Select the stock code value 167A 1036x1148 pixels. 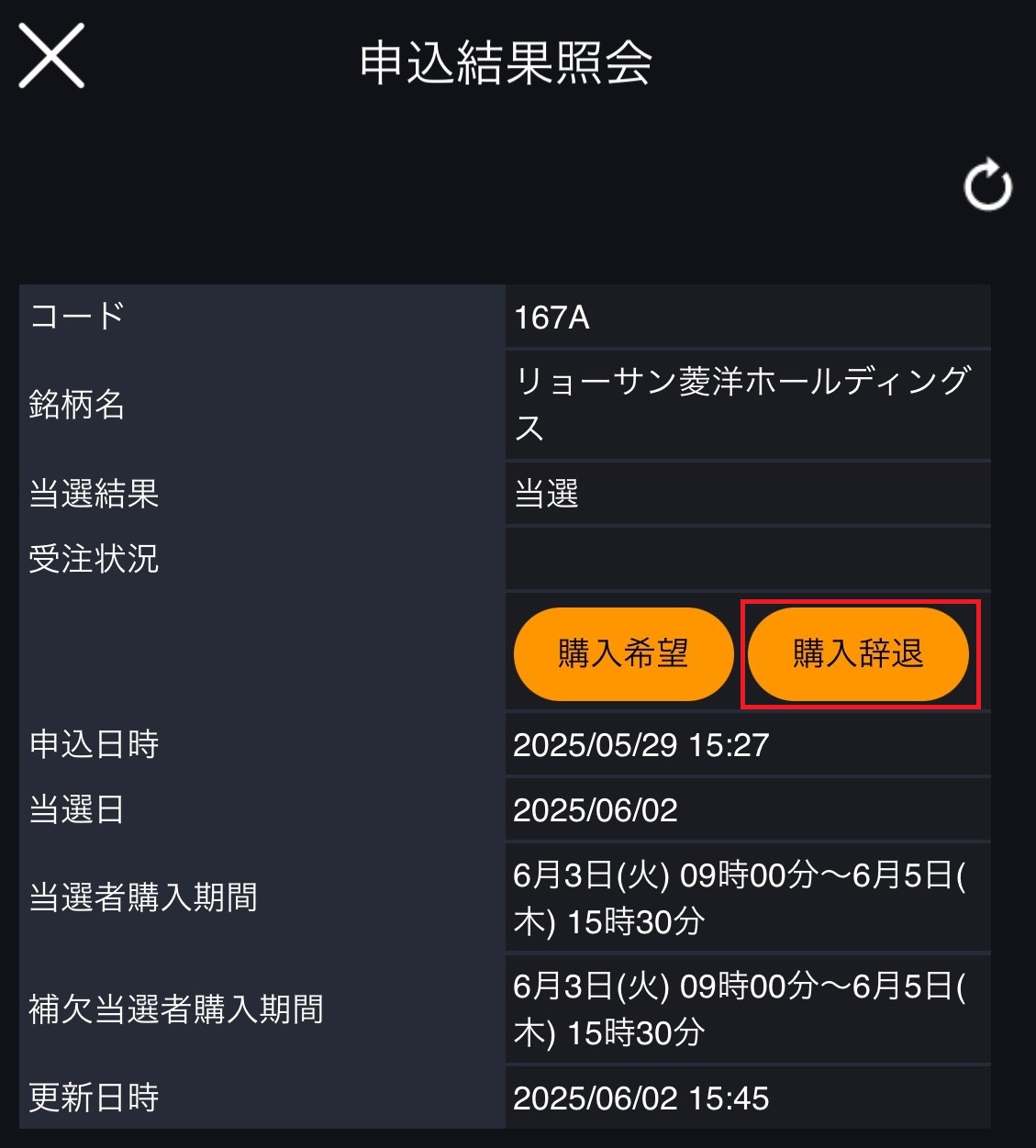pos(551,318)
